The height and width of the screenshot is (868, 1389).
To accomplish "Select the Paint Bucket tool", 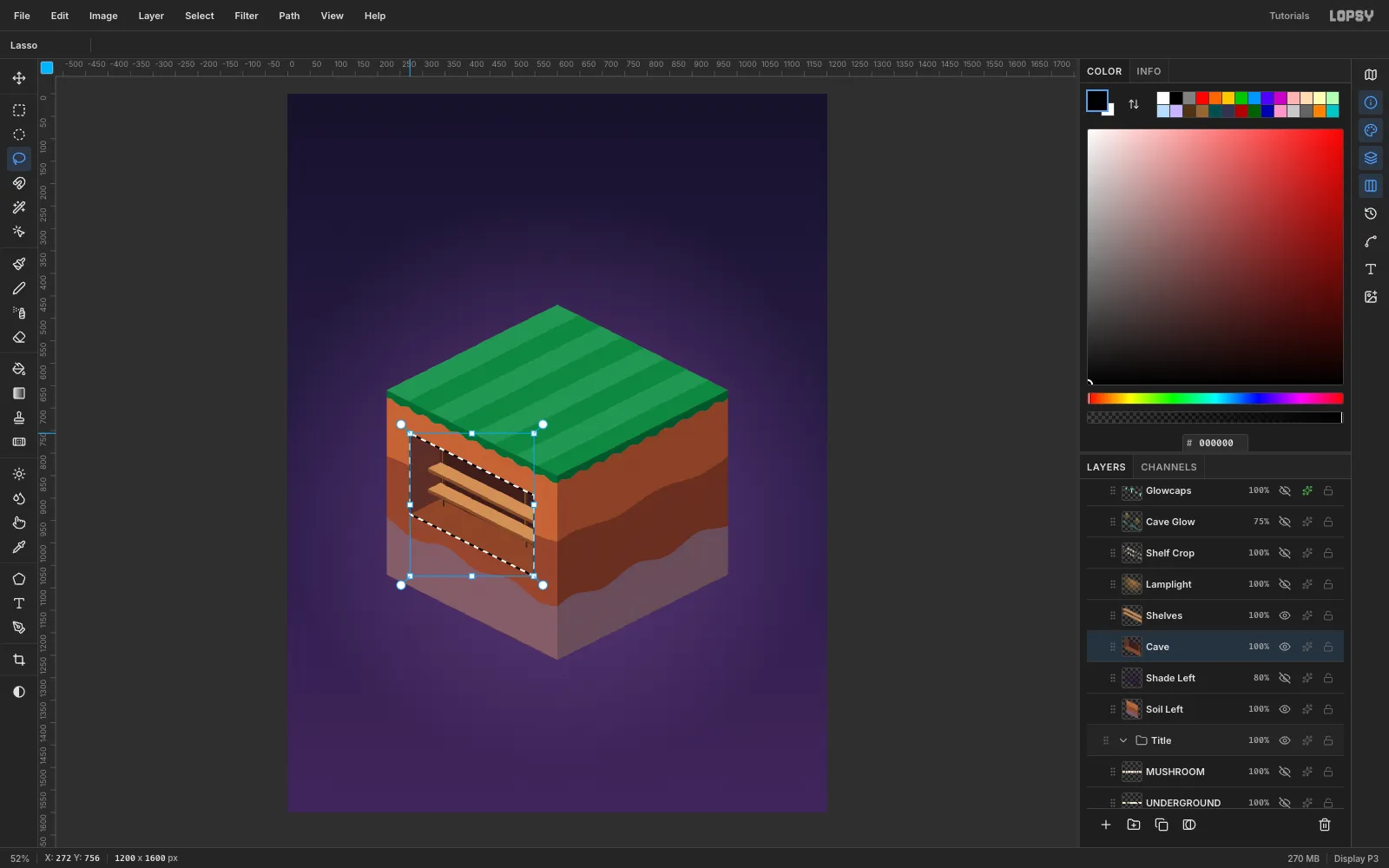I will pyautogui.click(x=19, y=369).
